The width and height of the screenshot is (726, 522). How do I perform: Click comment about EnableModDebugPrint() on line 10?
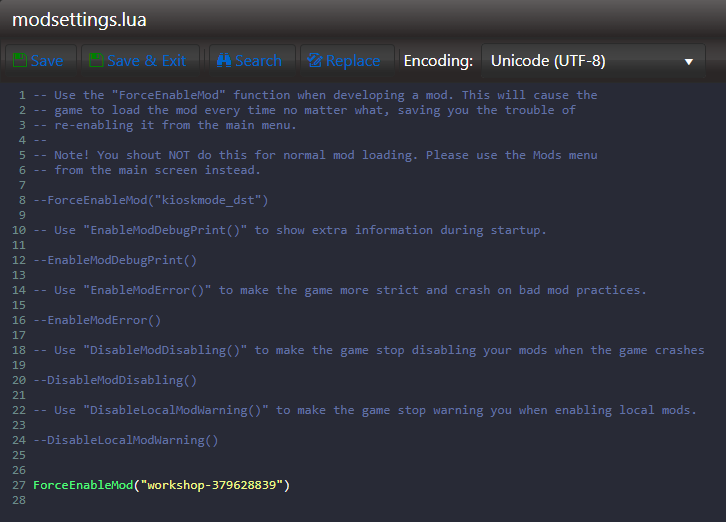click(290, 230)
